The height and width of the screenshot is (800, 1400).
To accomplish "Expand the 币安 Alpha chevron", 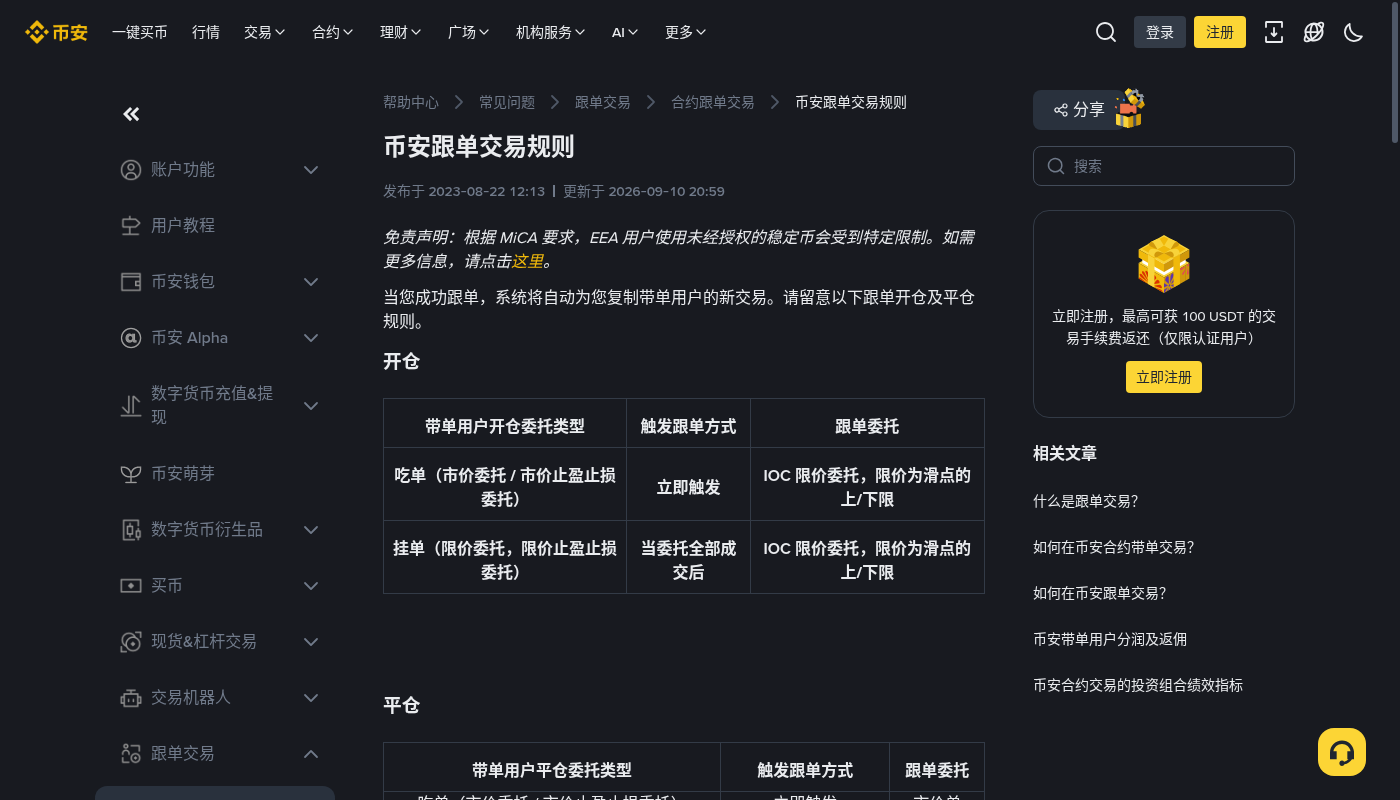I will coord(311,338).
